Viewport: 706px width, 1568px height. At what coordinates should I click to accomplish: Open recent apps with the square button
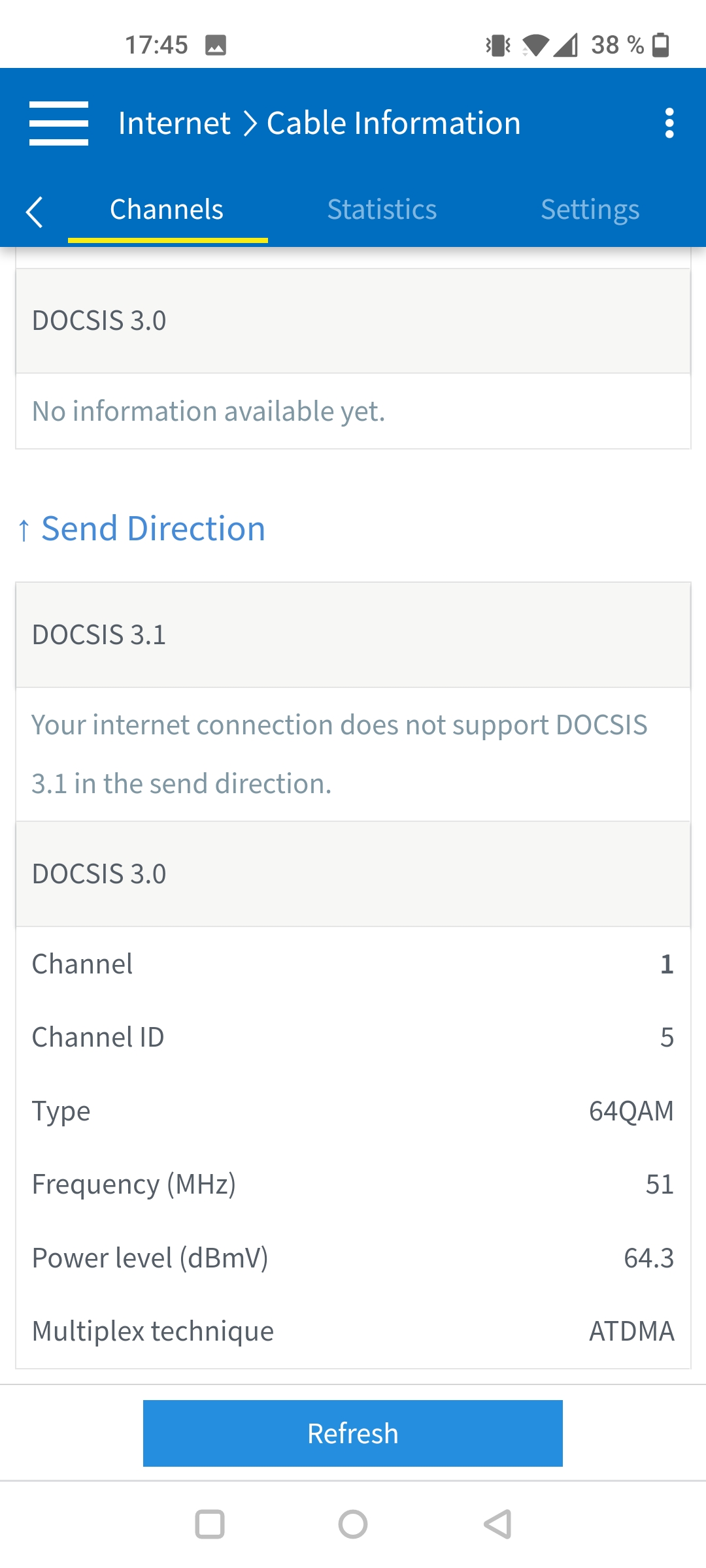[210, 1524]
